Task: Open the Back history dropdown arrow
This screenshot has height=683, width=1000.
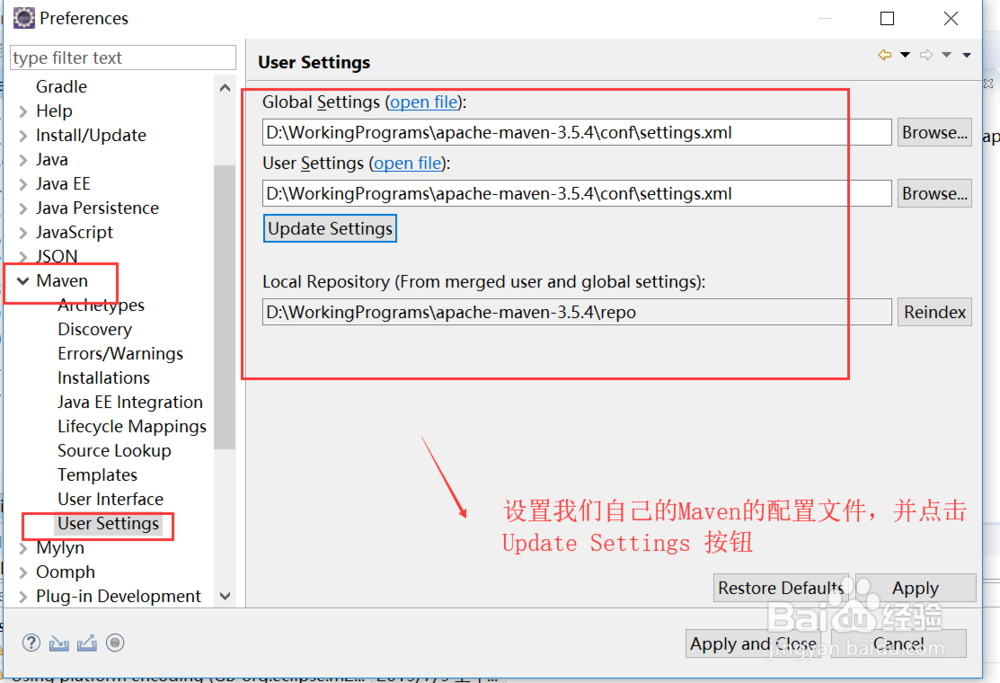Action: [x=905, y=55]
